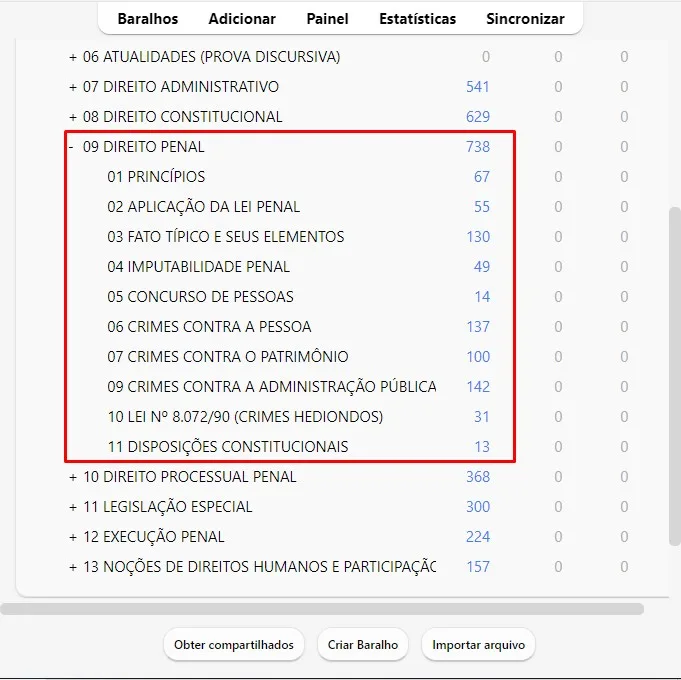Screen dimensions: 681x680
Task: Click new card count 55
Action: coord(482,207)
